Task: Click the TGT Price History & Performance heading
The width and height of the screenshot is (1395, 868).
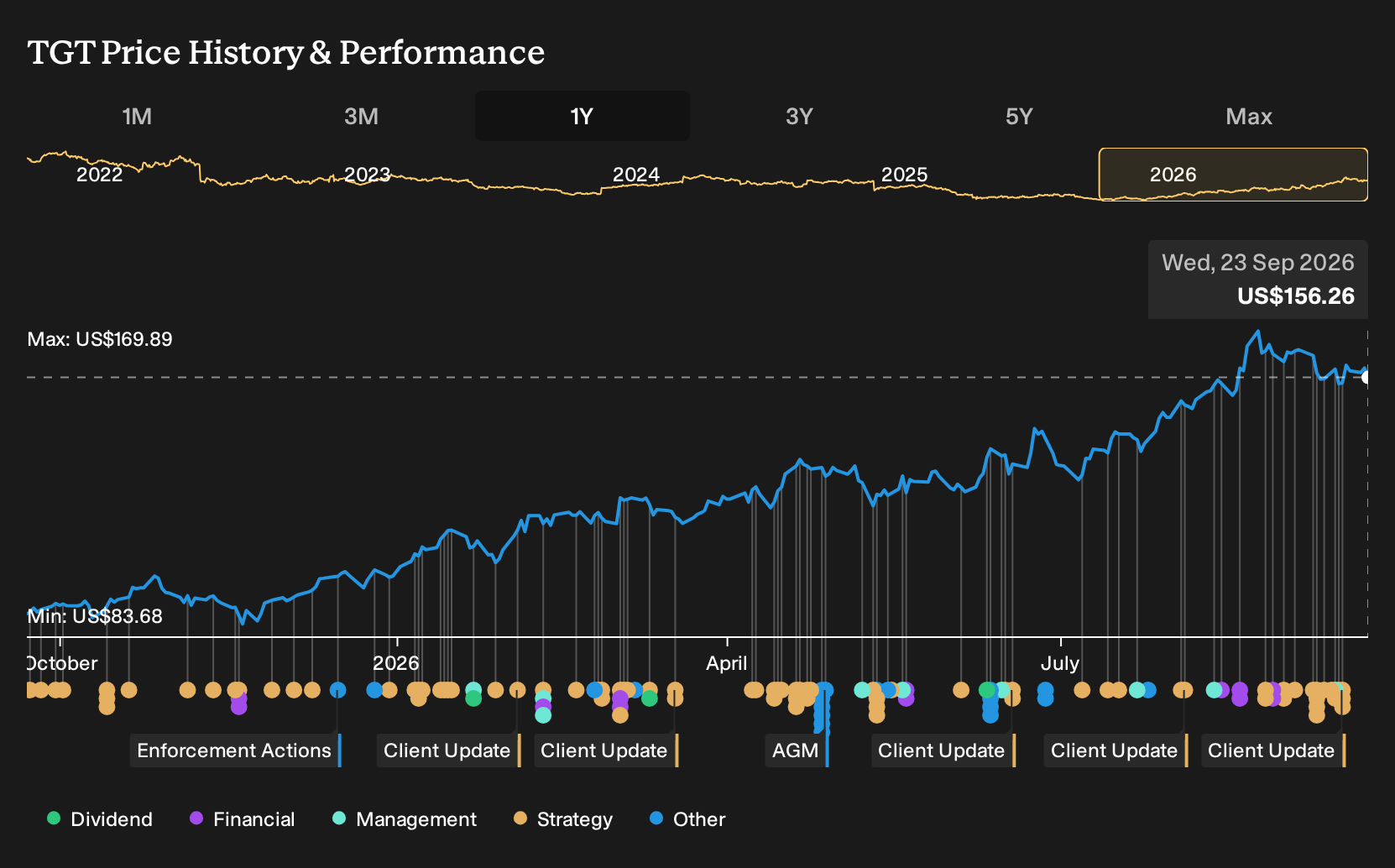Action: click(x=286, y=52)
